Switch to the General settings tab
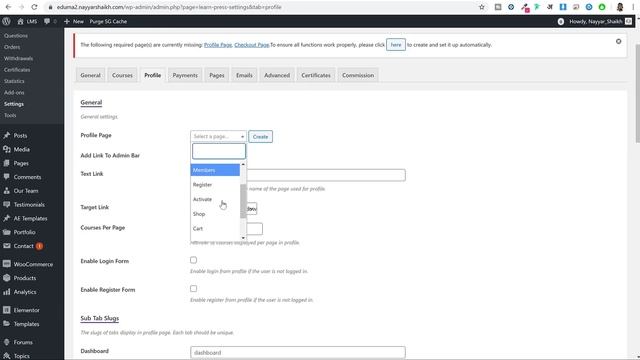Viewport: 640px width, 360px height. click(x=90, y=75)
